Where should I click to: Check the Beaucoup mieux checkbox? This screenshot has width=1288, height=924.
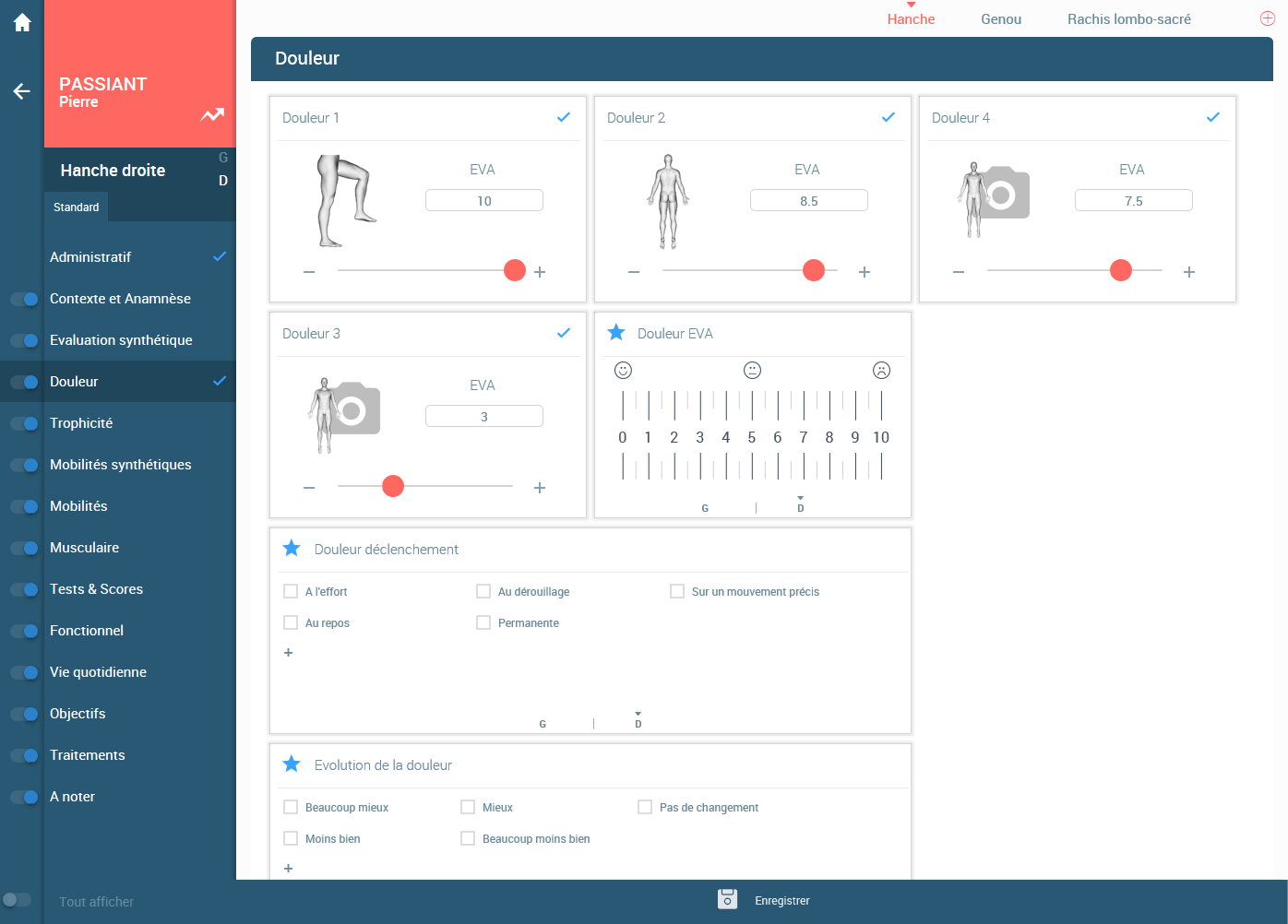coord(291,807)
